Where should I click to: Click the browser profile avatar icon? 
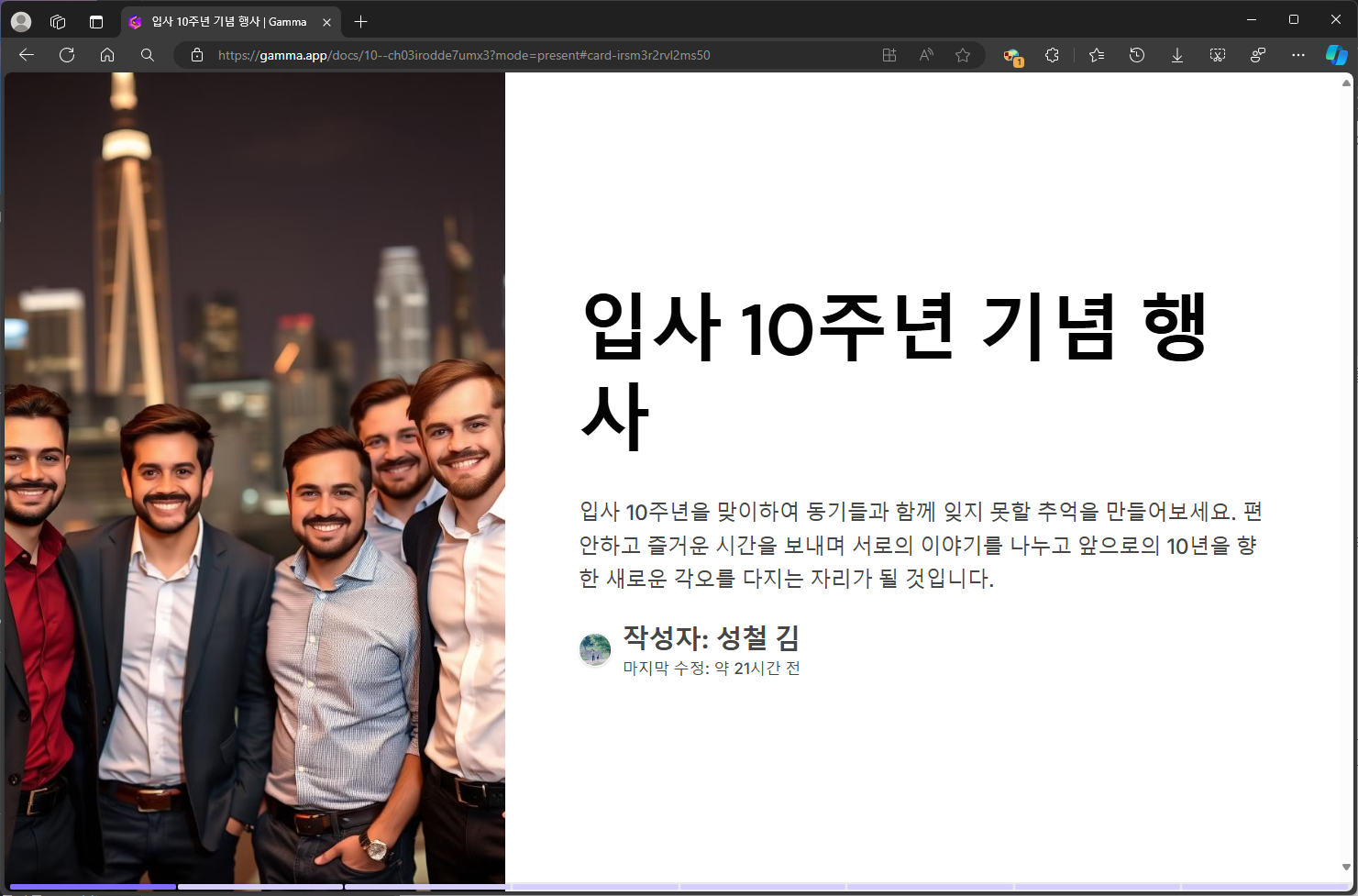pos(21,22)
